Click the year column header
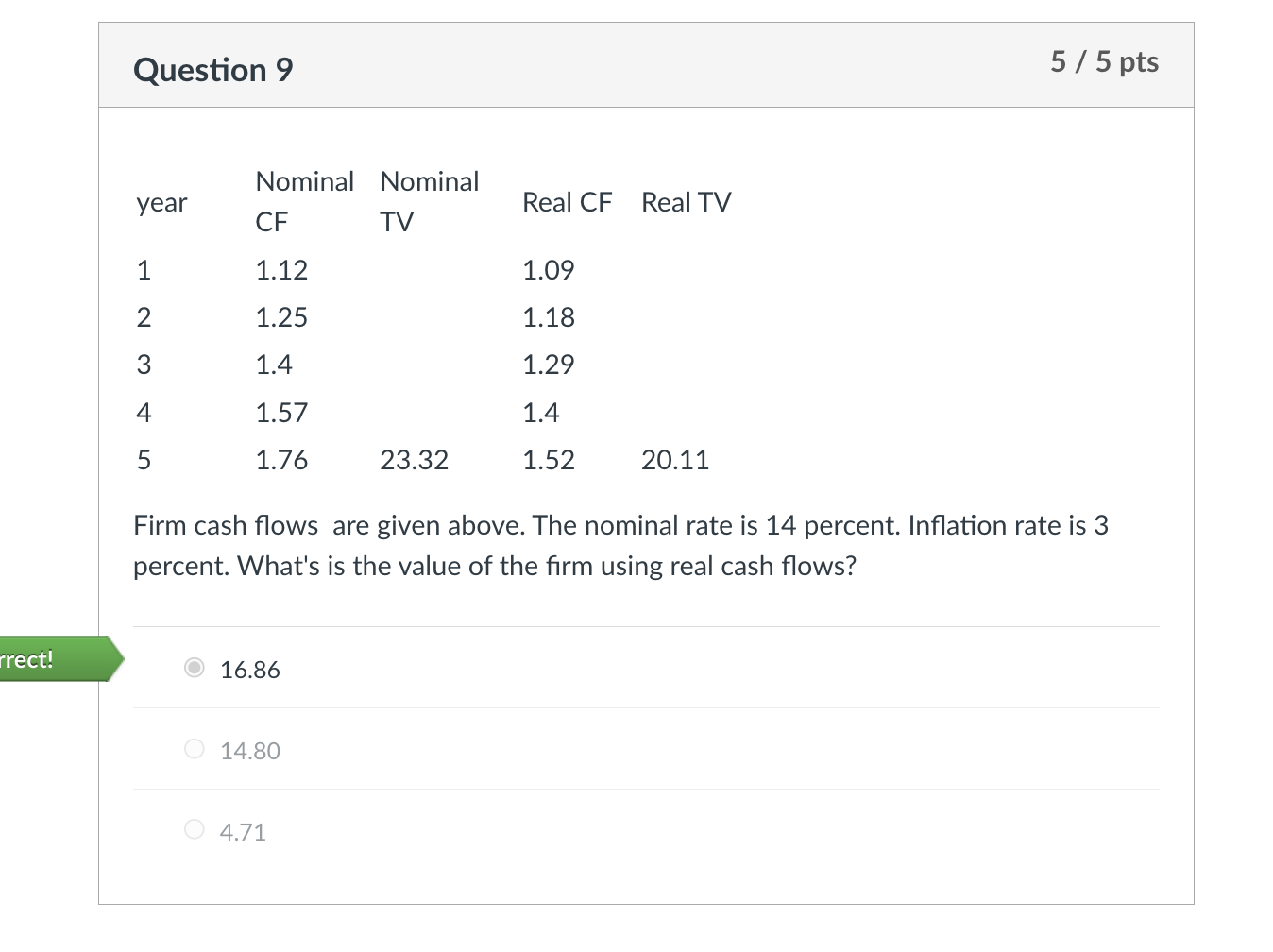Image resolution: width=1273 pixels, height=952 pixels. pos(161,202)
